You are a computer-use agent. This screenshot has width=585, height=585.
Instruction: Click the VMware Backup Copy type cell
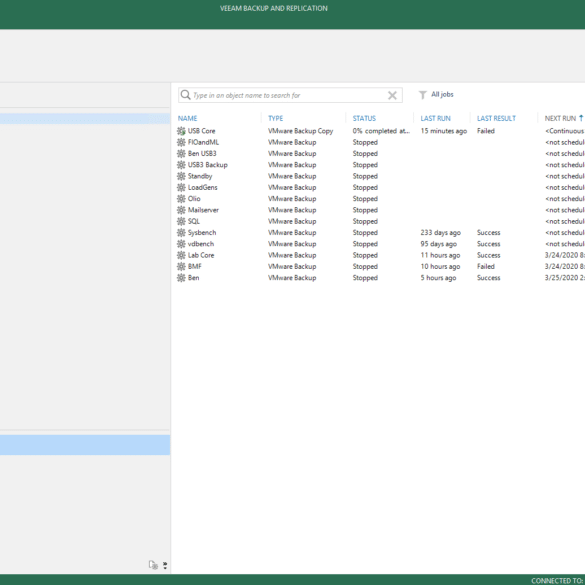coord(300,131)
